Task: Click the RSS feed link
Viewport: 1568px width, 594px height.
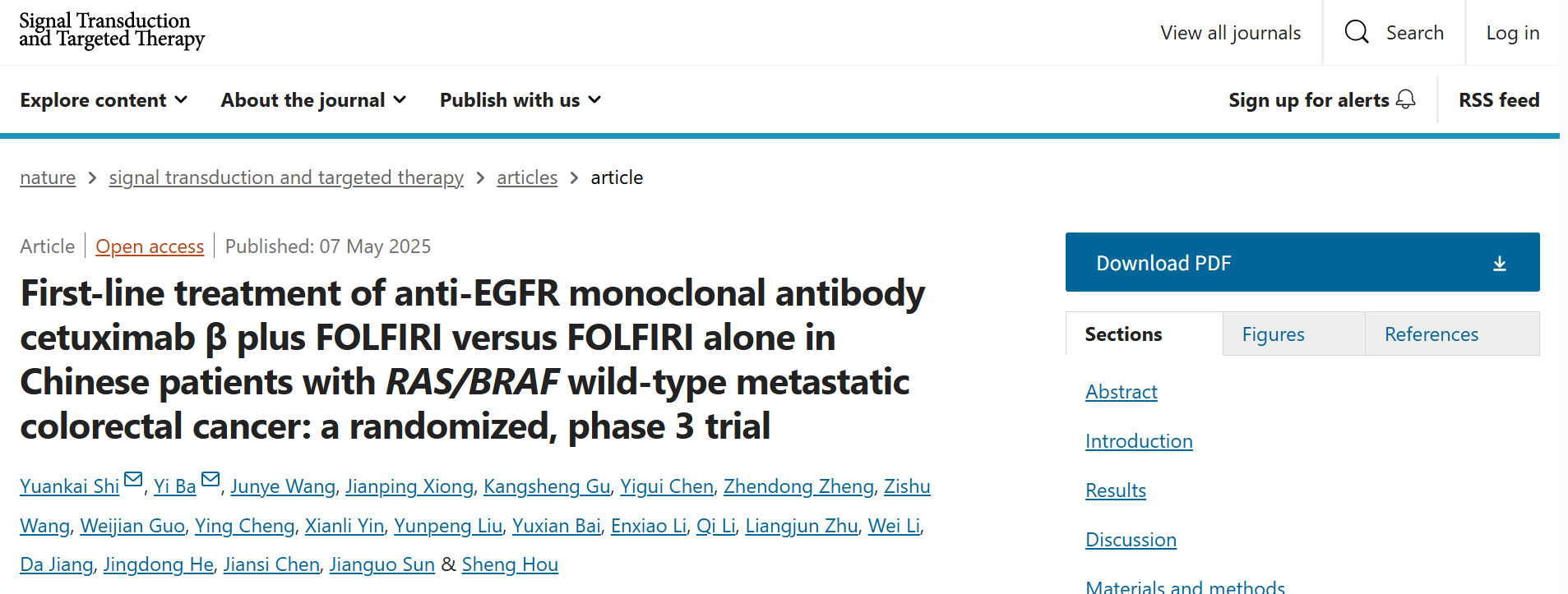Action: pos(1499,100)
